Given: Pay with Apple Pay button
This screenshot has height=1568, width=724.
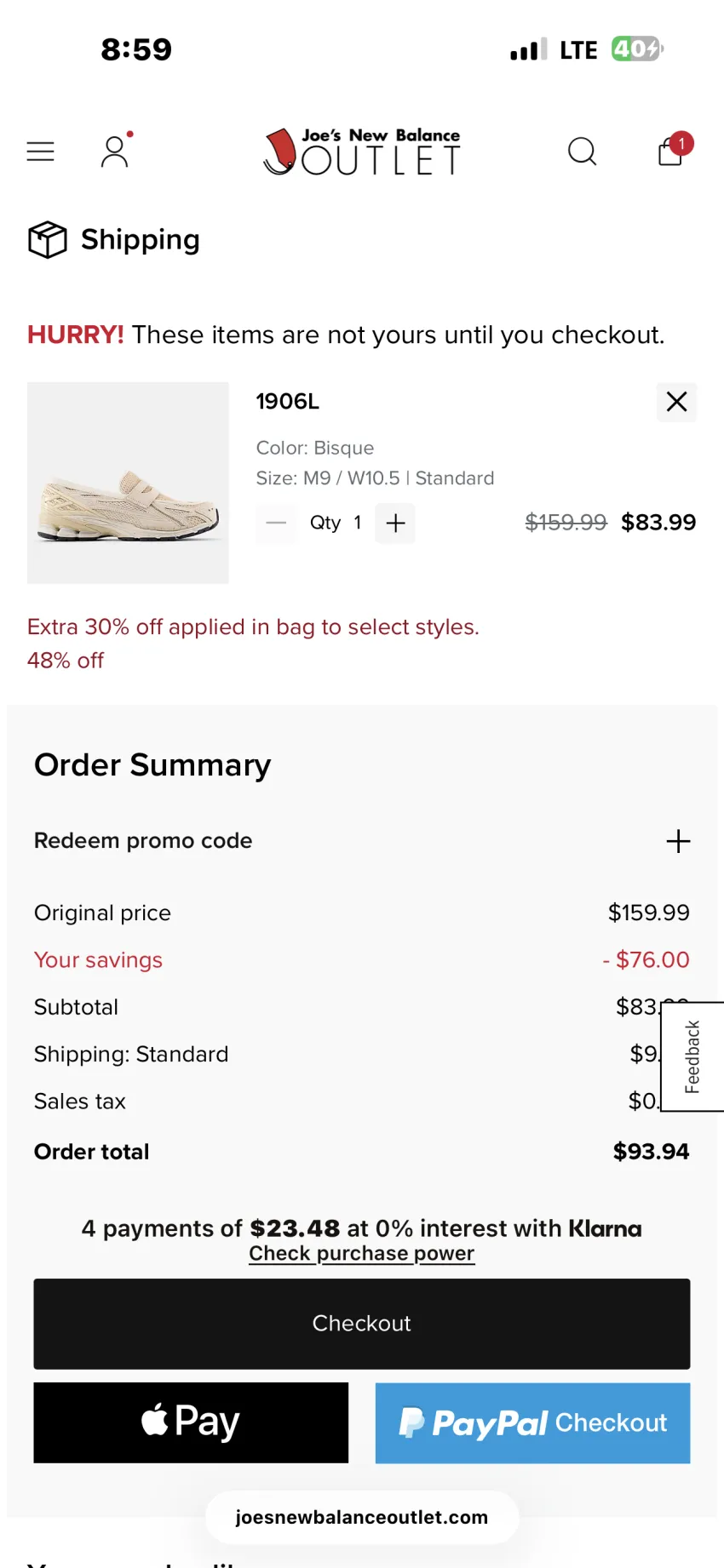Looking at the screenshot, I should point(191,1422).
